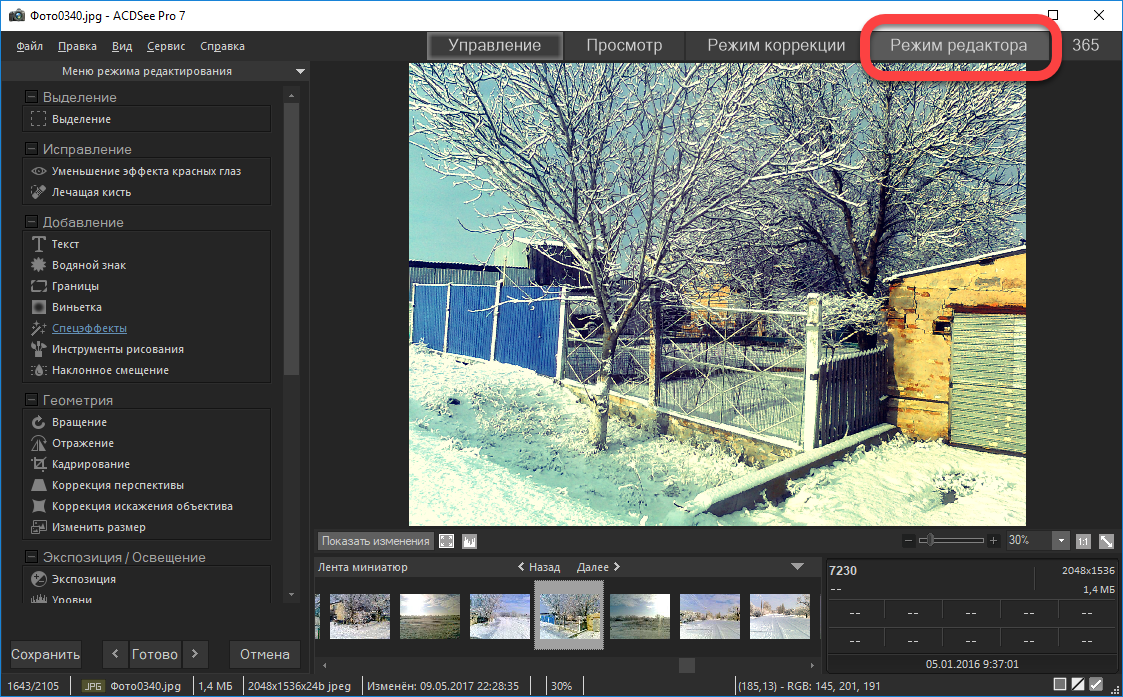This screenshot has height=697, width=1123.
Task: Select the Text tool icon
Action: click(39, 244)
